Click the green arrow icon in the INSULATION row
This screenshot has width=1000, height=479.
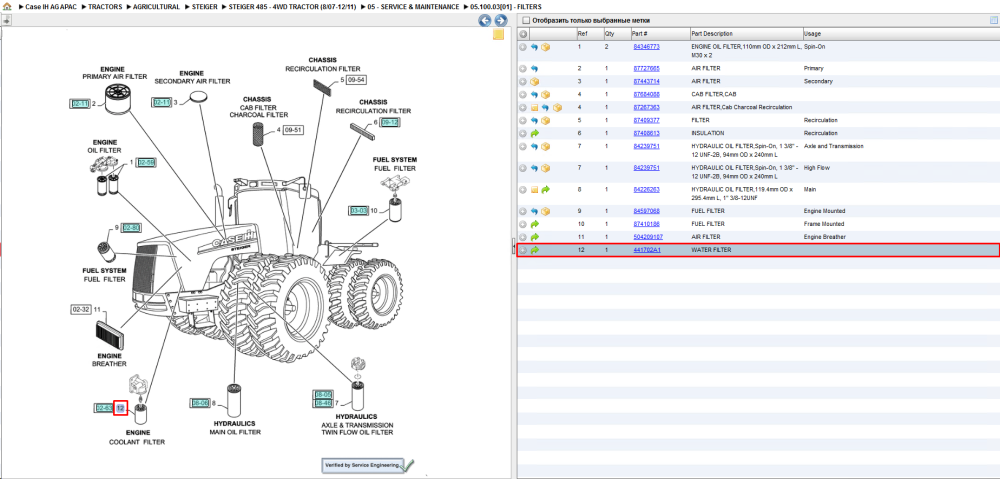534,133
